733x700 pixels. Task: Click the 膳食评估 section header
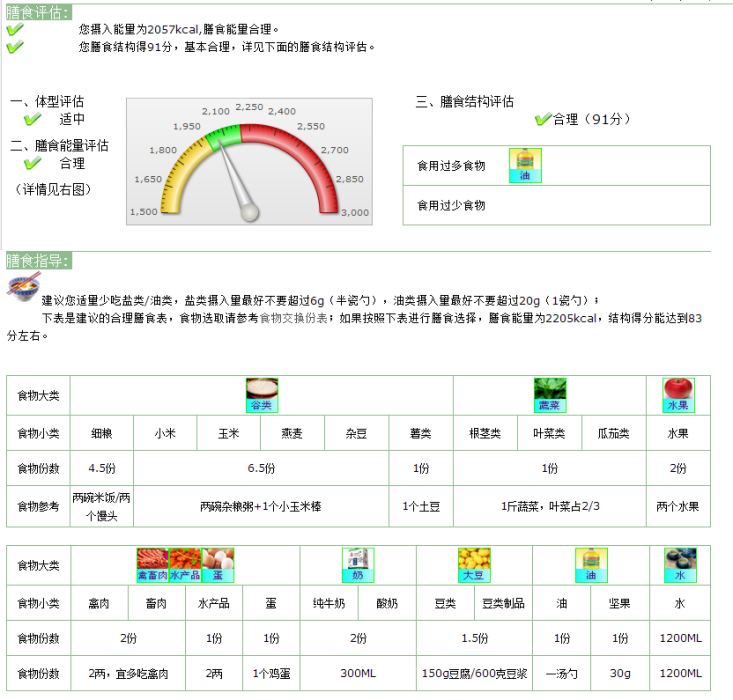(x=39, y=13)
